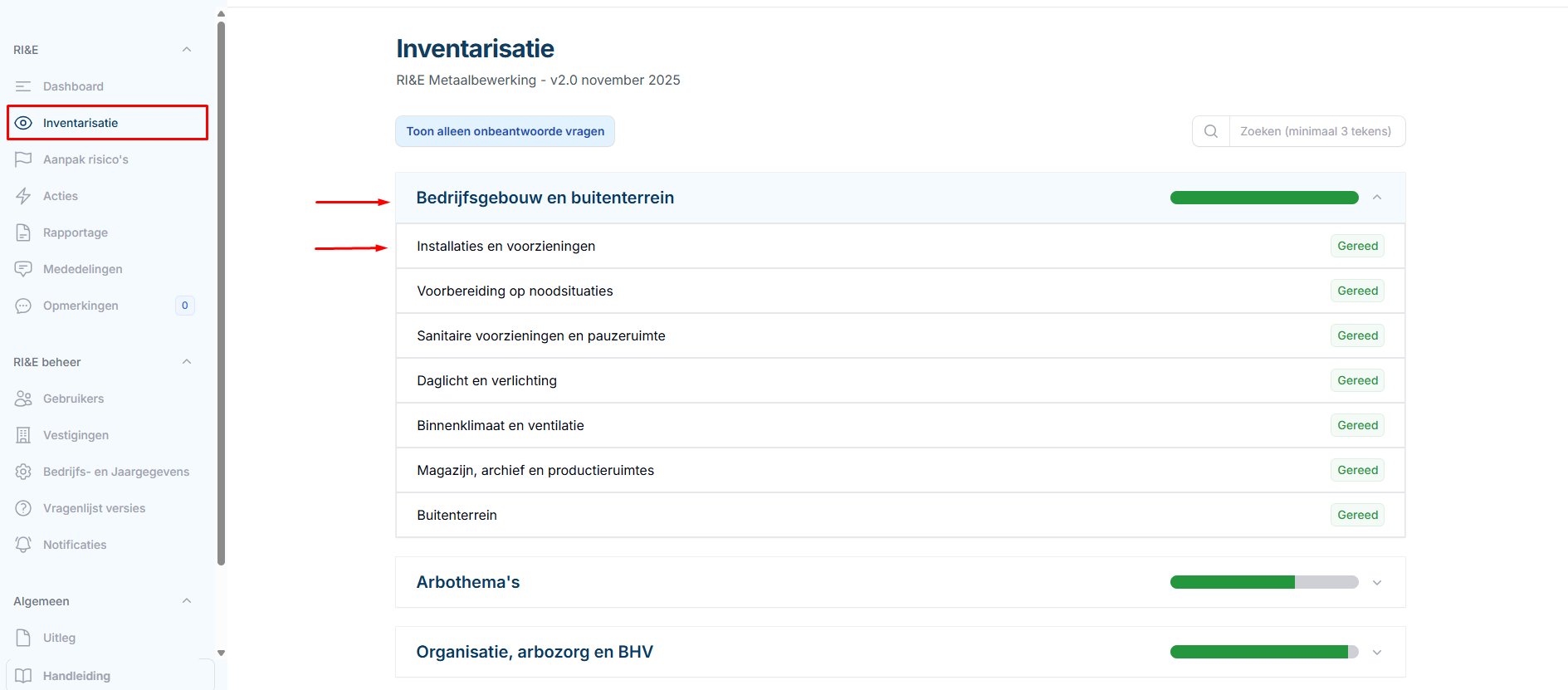Click the Gebruikers people icon
This screenshot has width=1568, height=690.
[23, 399]
